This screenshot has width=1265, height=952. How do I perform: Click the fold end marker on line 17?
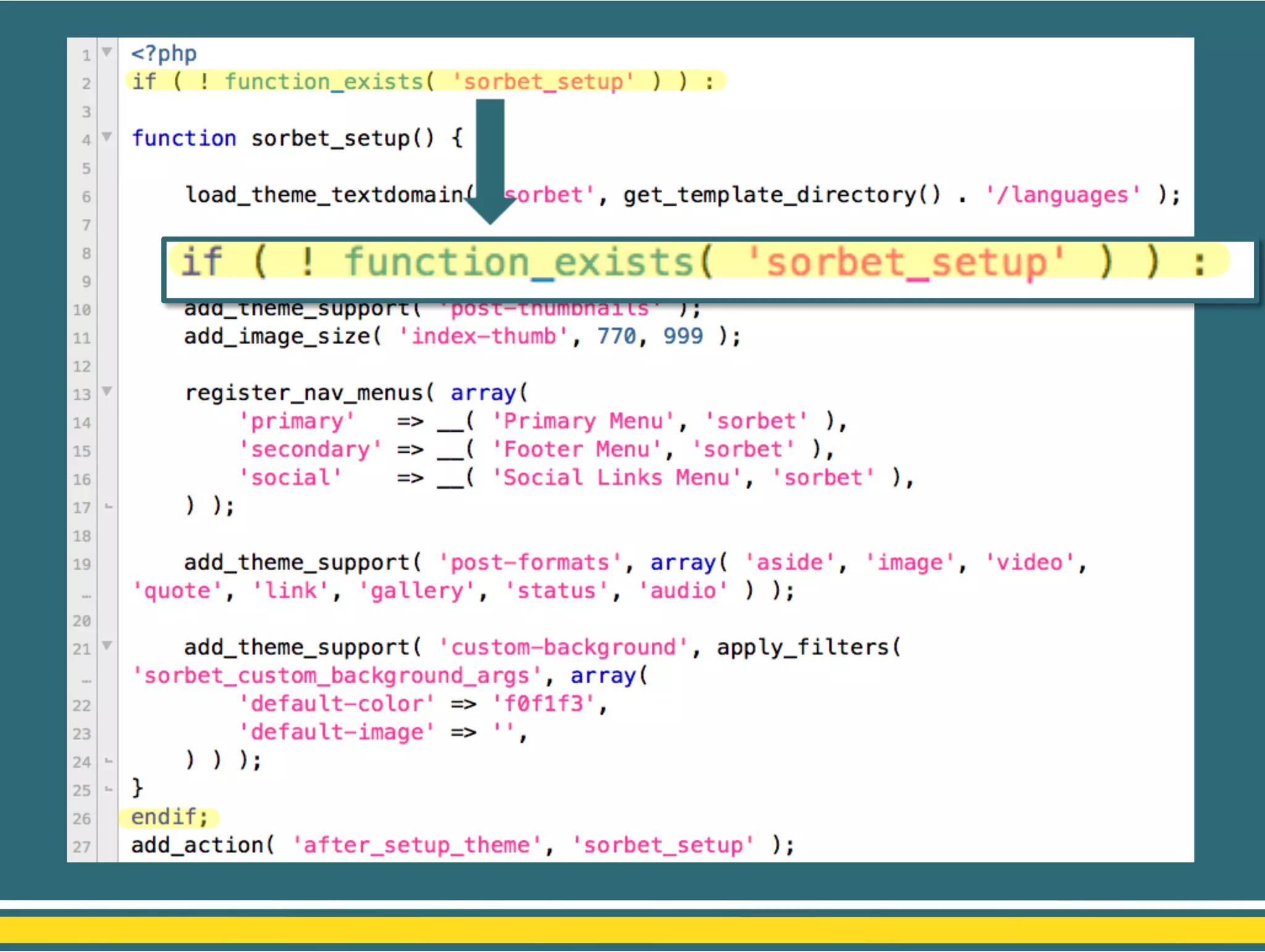coord(109,507)
